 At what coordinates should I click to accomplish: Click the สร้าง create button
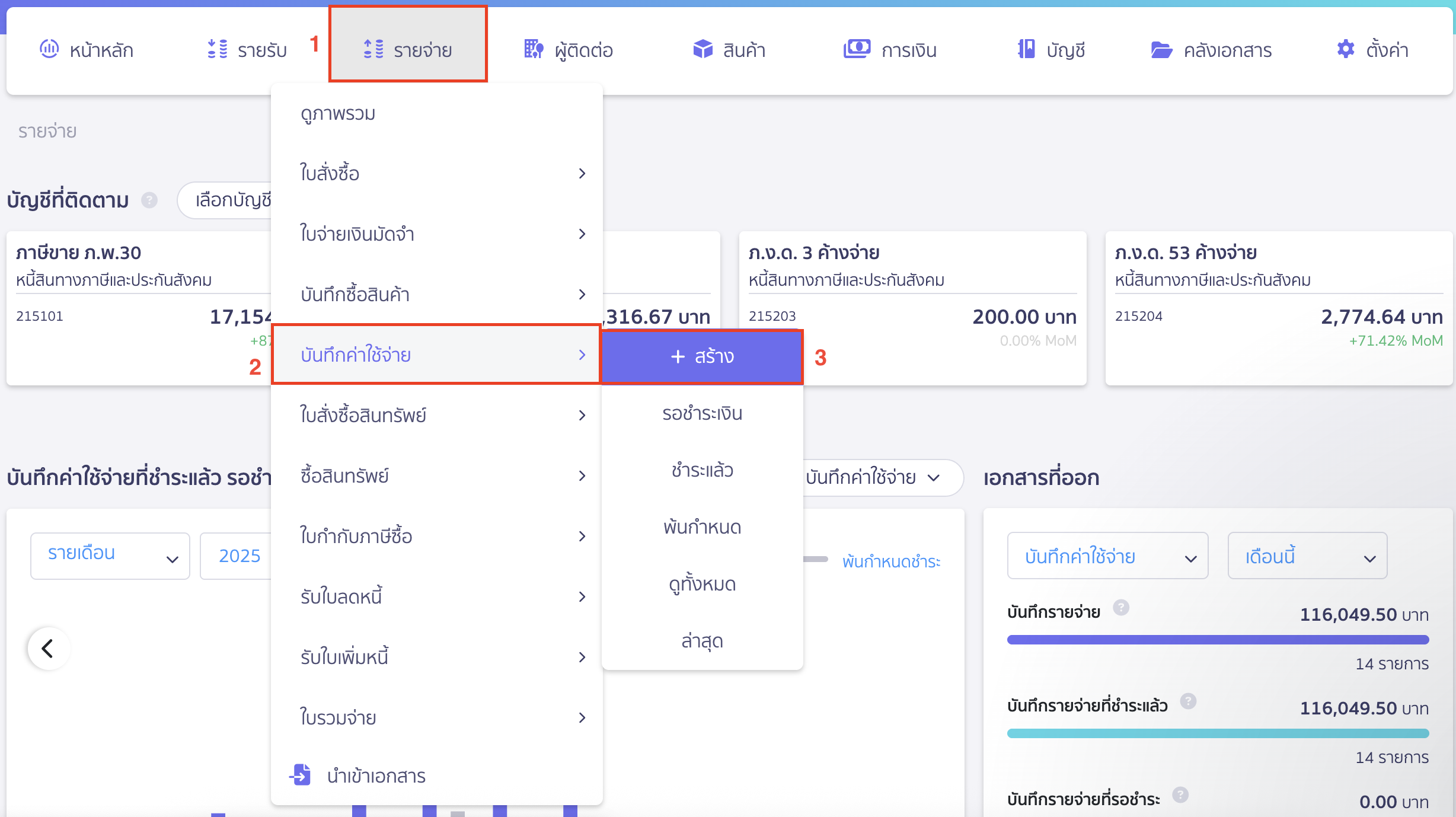[x=702, y=356]
